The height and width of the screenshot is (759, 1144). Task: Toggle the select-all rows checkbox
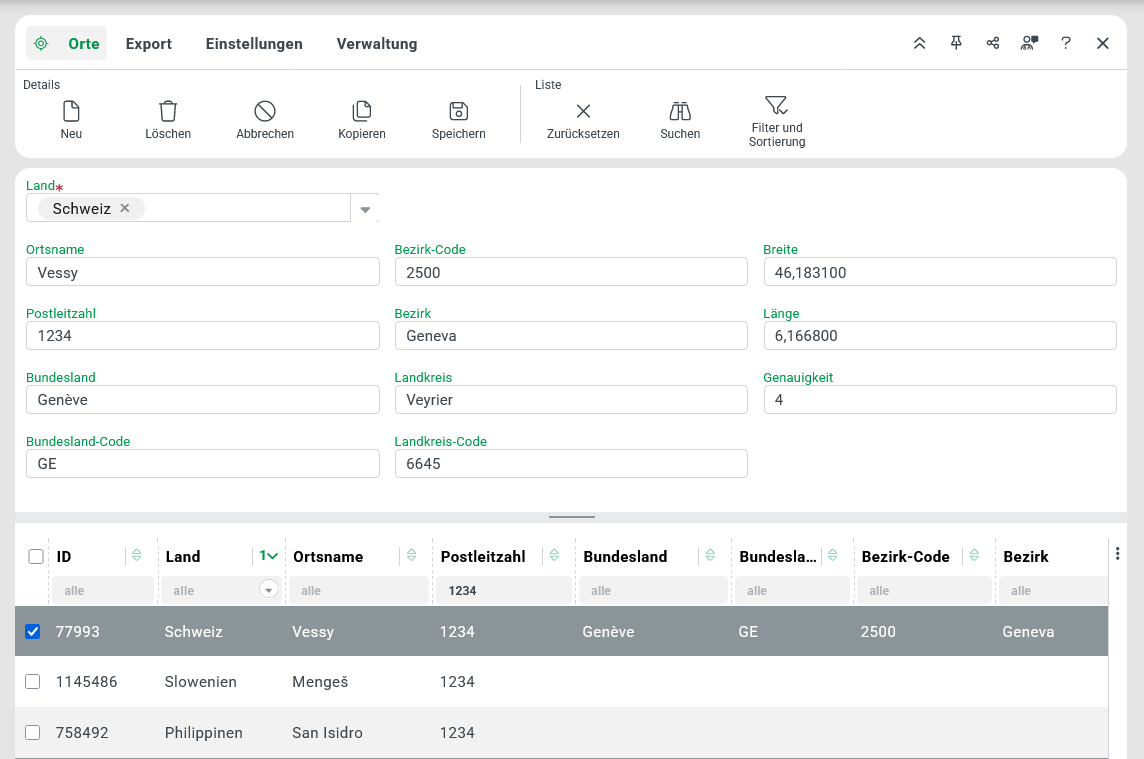click(36, 556)
